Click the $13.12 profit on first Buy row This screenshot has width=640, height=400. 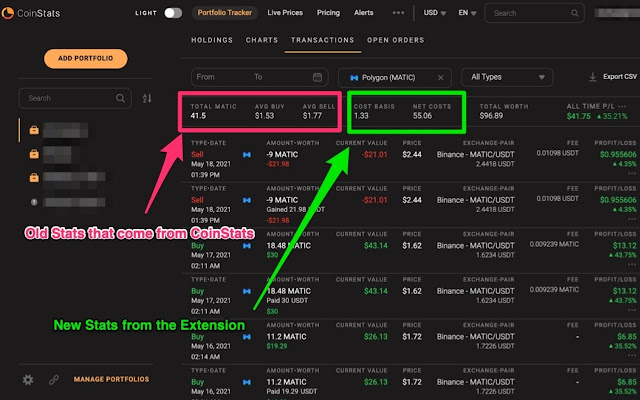pos(624,245)
